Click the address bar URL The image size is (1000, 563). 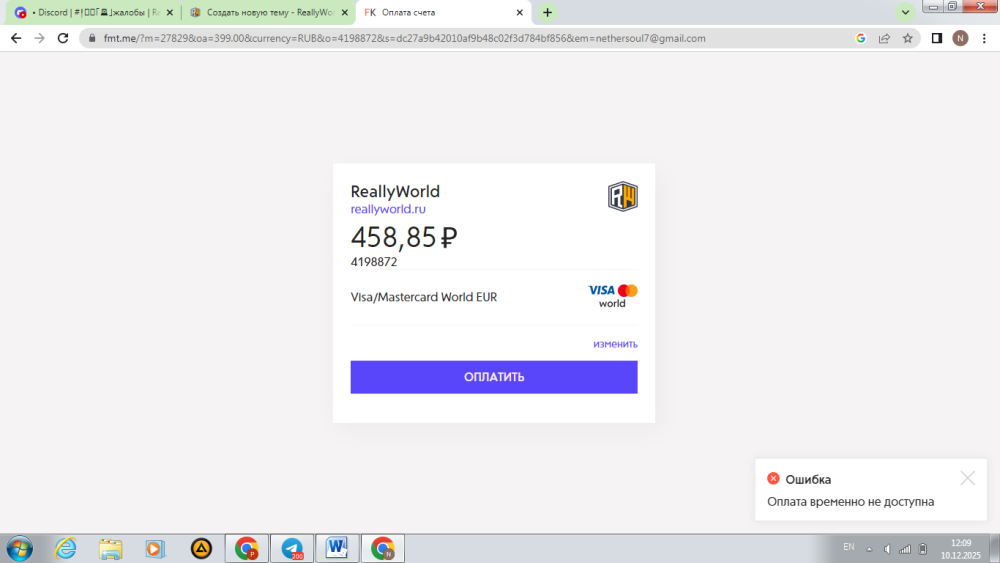coord(404,38)
